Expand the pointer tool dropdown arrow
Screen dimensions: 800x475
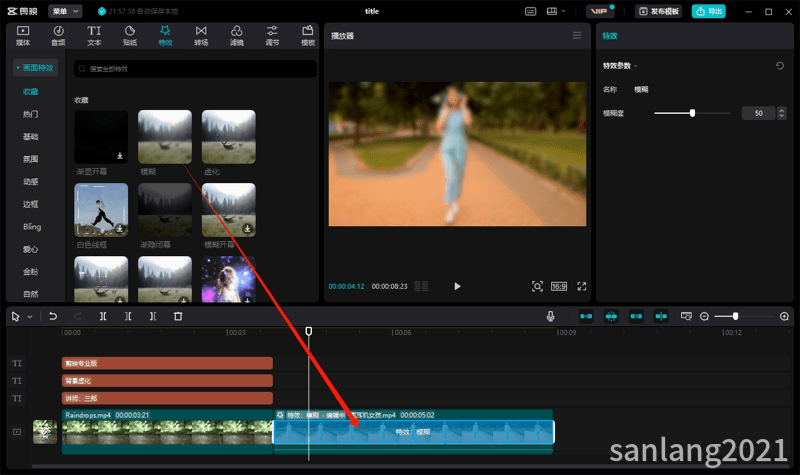click(x=30, y=317)
